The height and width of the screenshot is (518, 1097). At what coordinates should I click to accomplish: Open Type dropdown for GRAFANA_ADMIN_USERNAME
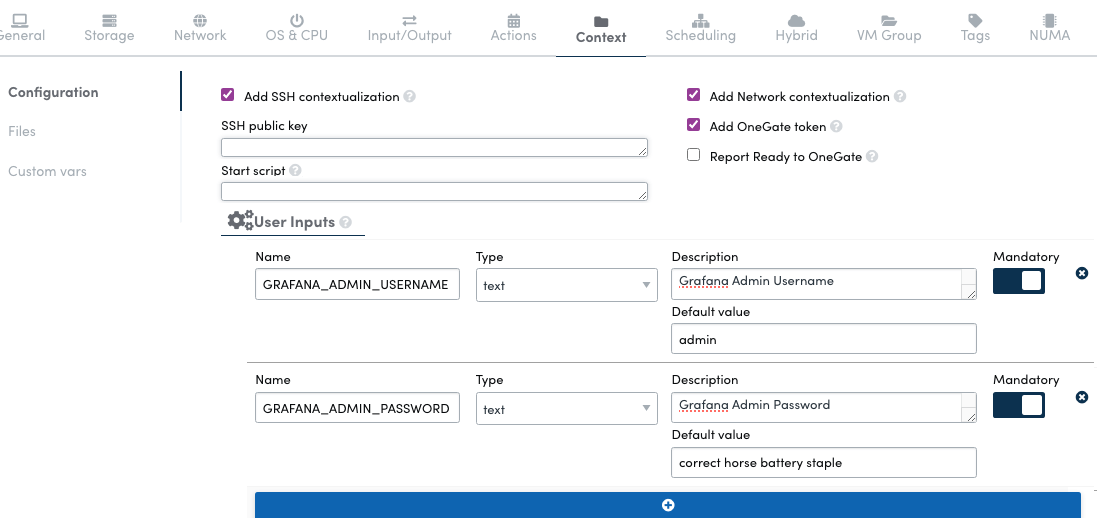(566, 285)
